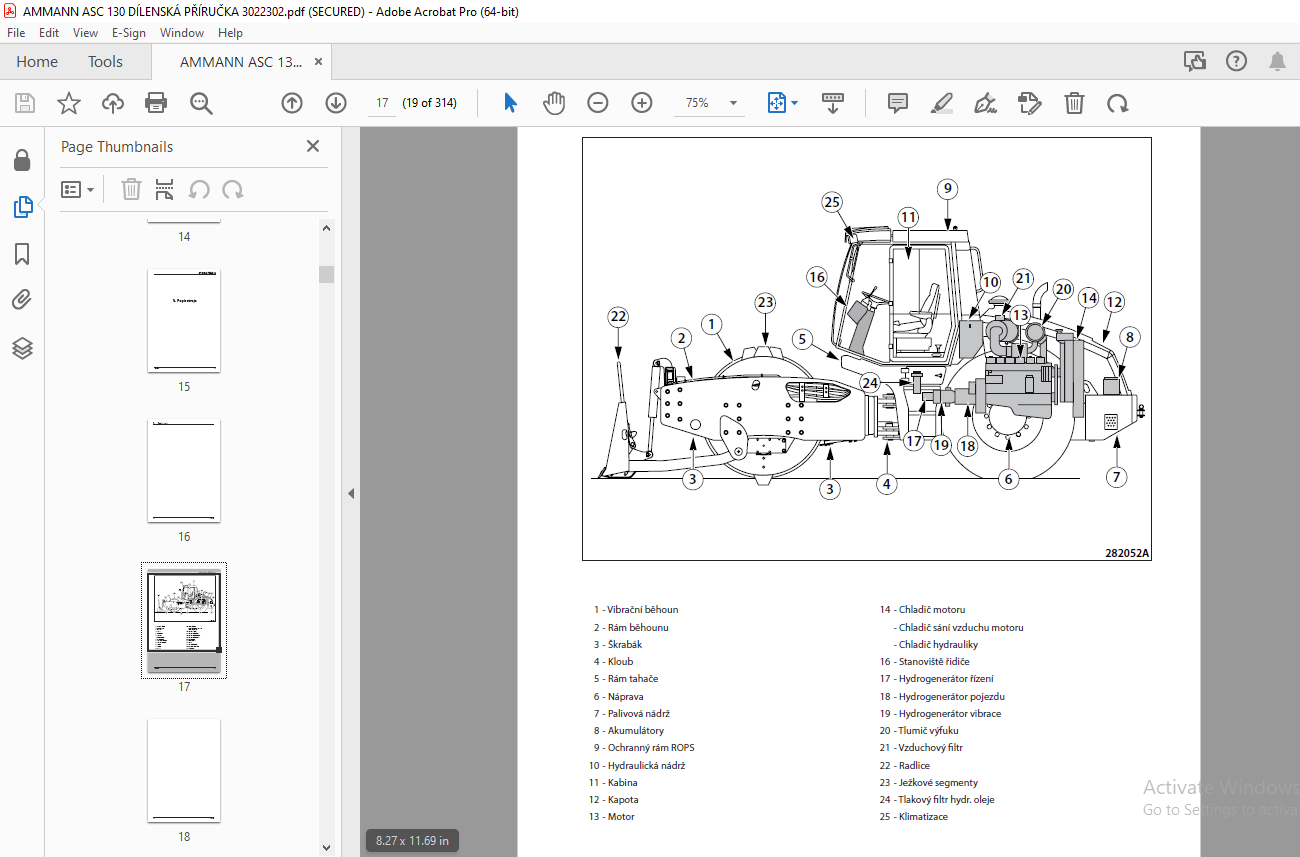Open the Help menu
This screenshot has height=857, width=1300.
point(230,33)
